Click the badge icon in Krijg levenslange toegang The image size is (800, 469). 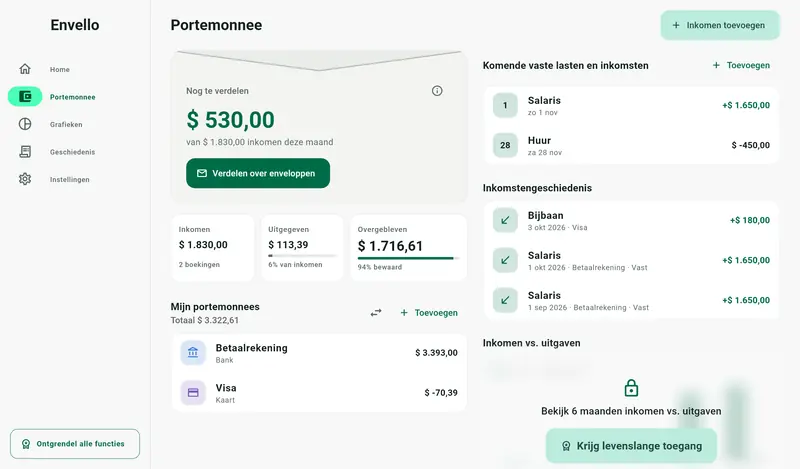(566, 446)
